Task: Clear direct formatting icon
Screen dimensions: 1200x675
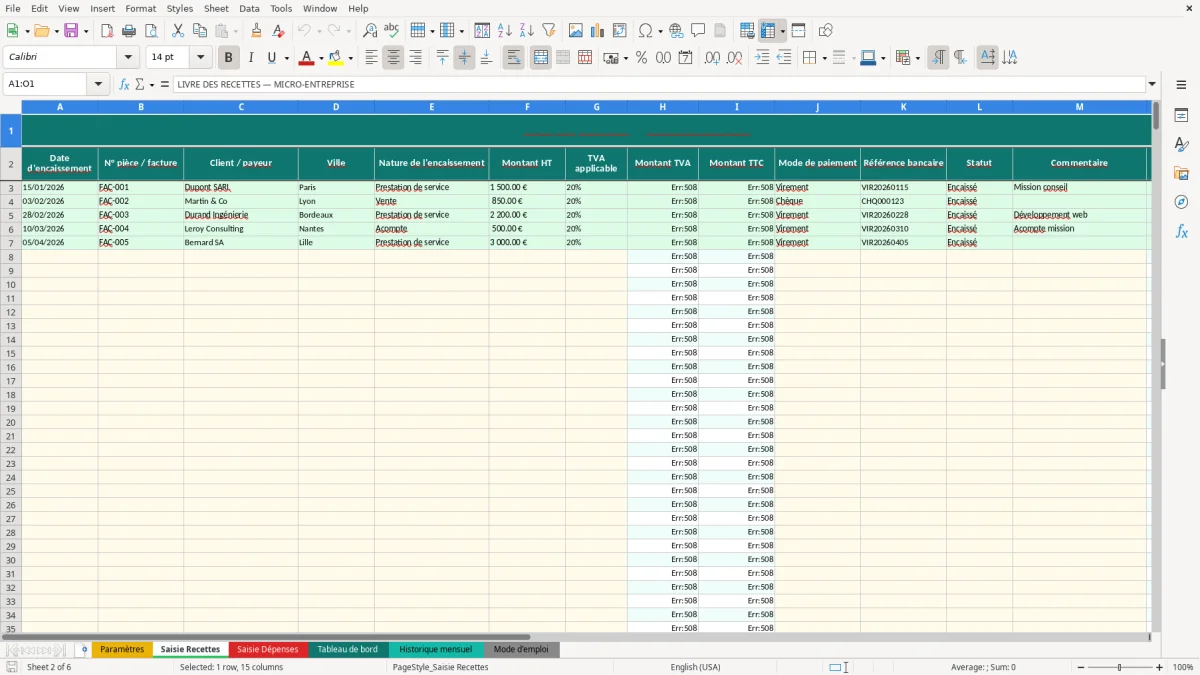Action: 278,31
